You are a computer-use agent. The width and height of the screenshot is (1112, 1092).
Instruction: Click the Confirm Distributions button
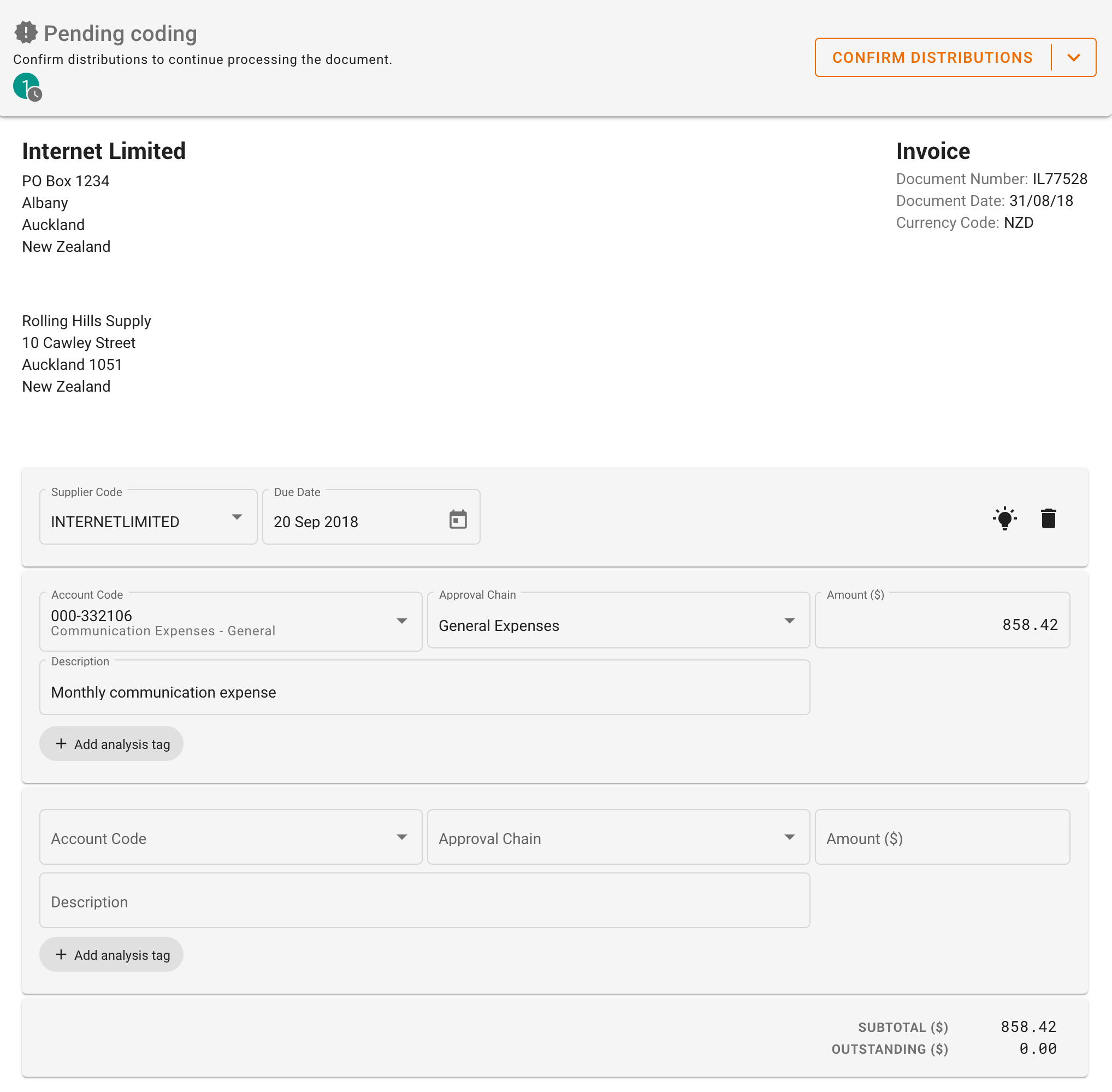point(932,57)
